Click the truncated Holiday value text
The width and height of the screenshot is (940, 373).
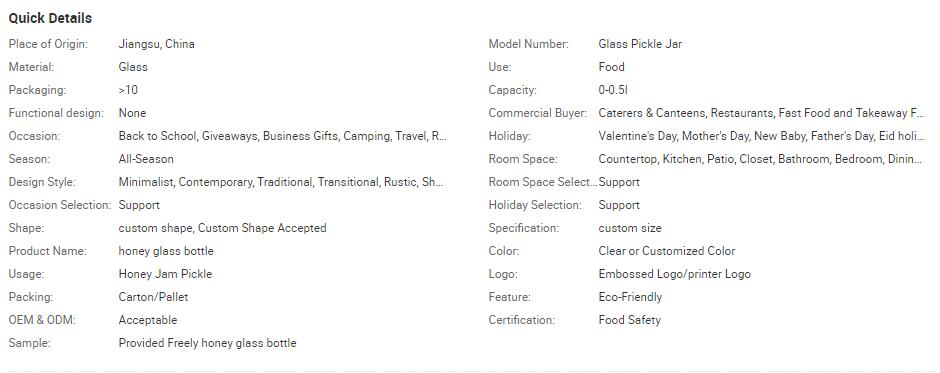(x=761, y=136)
